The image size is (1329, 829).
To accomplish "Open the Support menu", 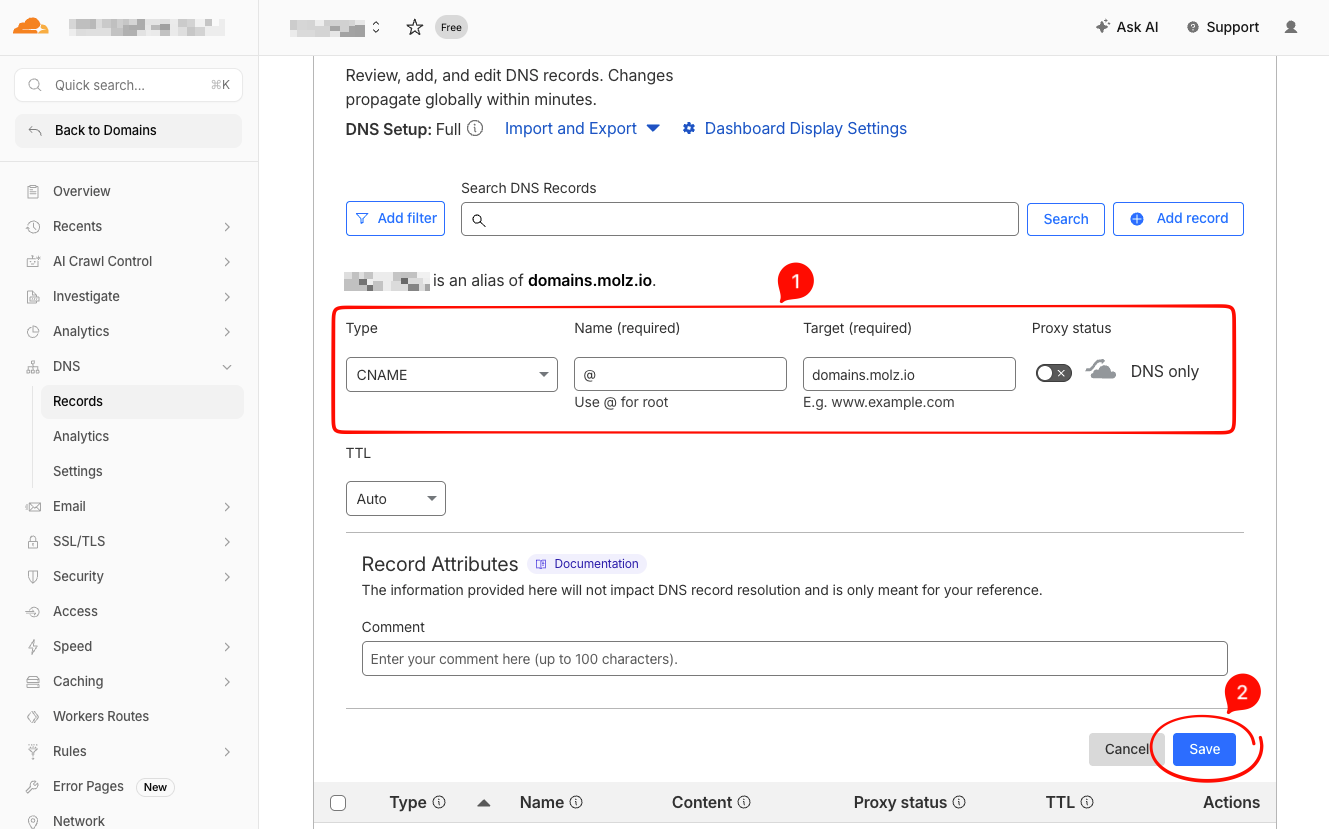I will 1222,27.
